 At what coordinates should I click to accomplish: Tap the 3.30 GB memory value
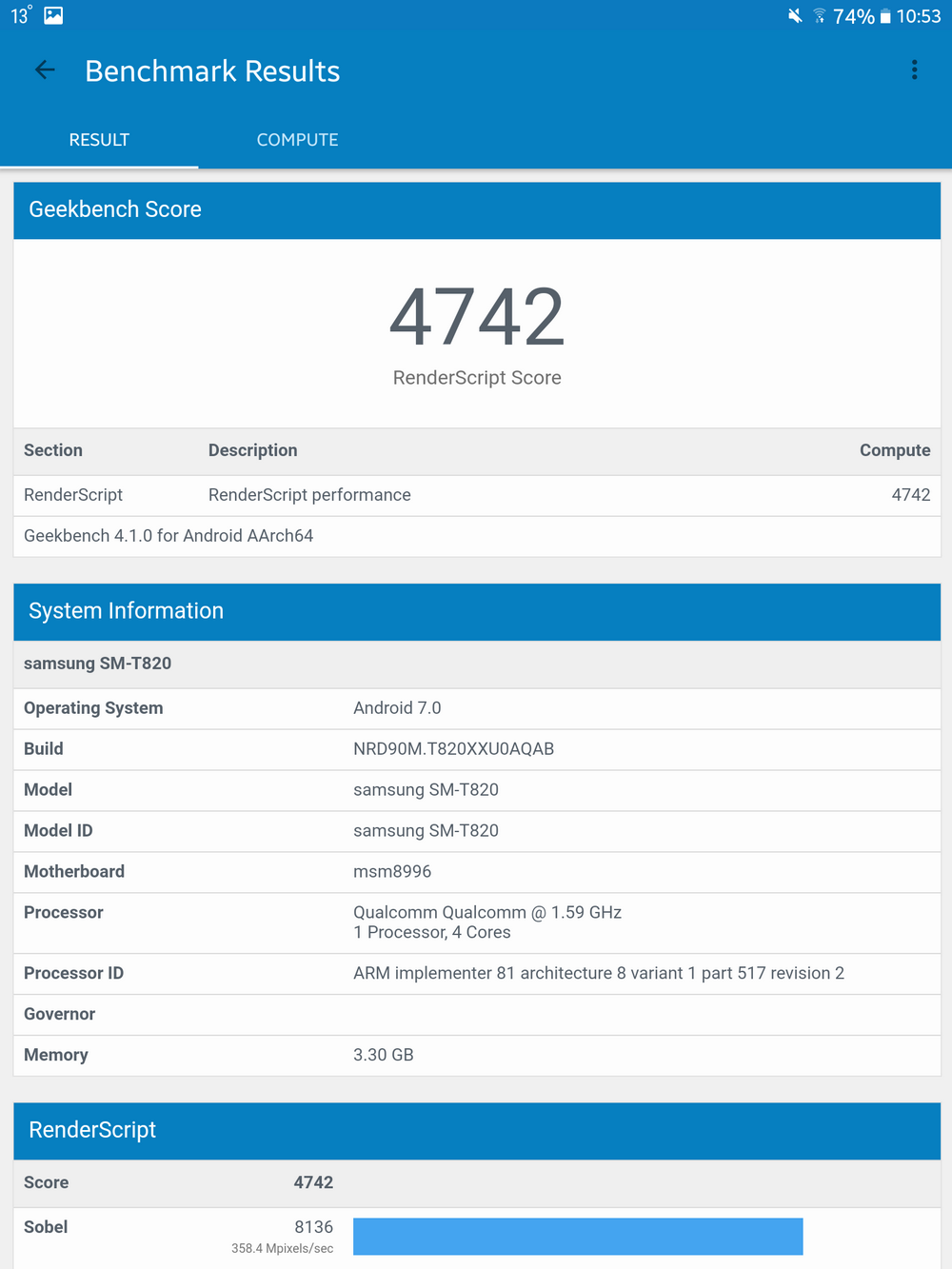tap(384, 1056)
